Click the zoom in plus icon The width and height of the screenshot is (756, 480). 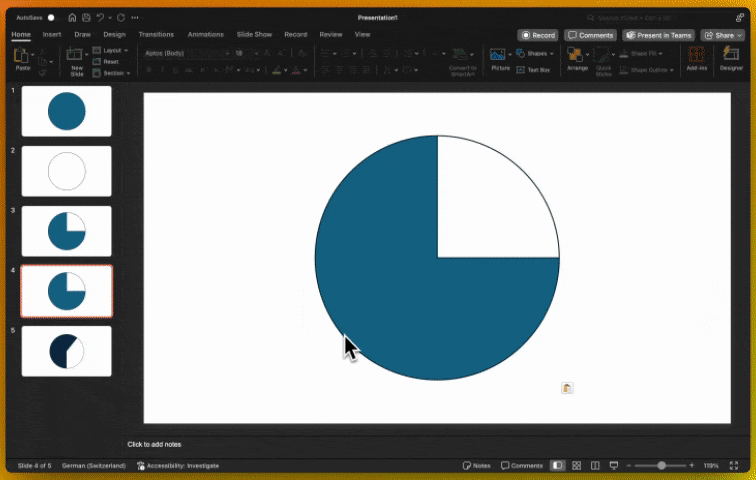click(692, 466)
